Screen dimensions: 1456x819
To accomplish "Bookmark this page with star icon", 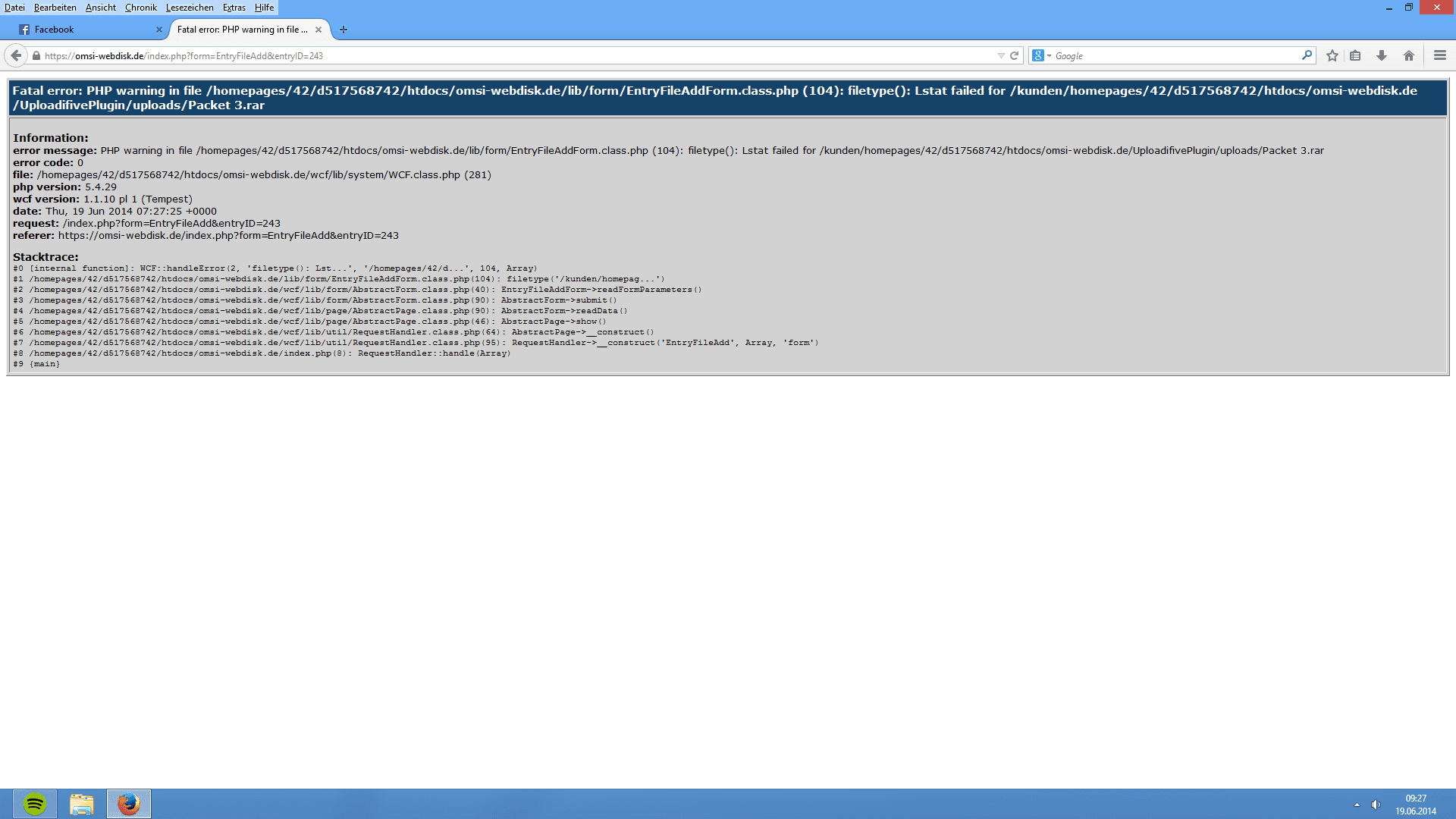I will [1332, 55].
